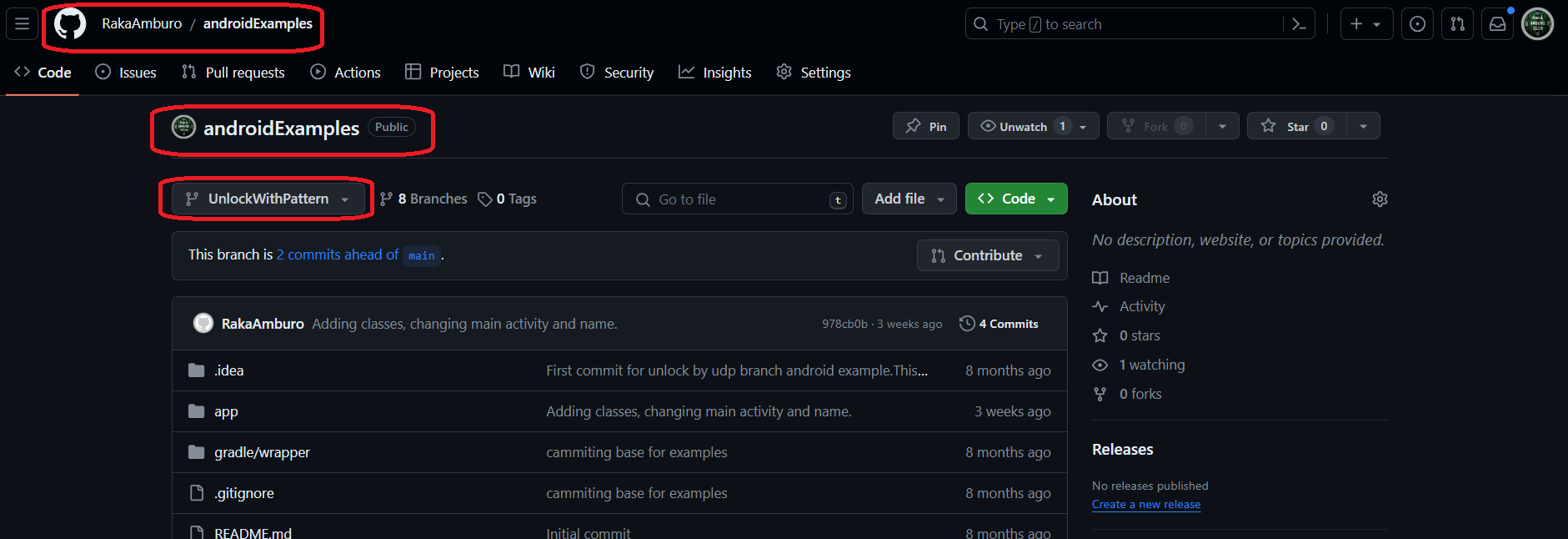Image resolution: width=1568 pixels, height=539 pixels.
Task: Open the Projects tab
Action: click(442, 73)
